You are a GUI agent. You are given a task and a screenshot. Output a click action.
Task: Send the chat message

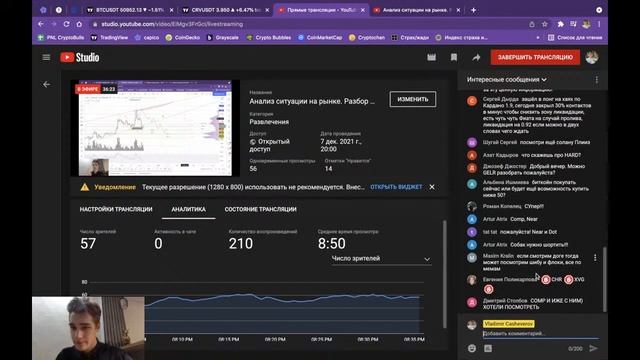pyautogui.click(x=593, y=348)
